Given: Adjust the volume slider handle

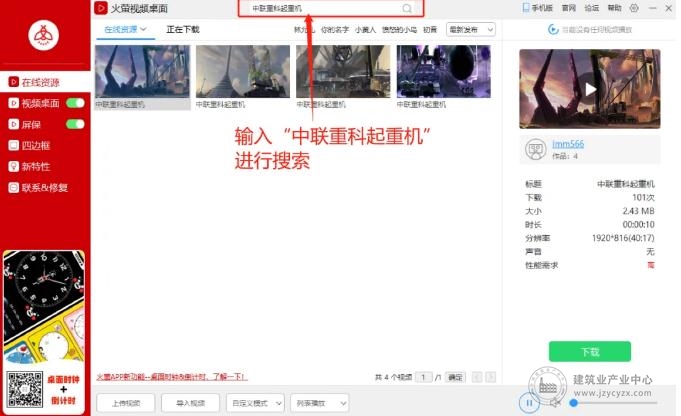Looking at the screenshot, I should (574, 403).
